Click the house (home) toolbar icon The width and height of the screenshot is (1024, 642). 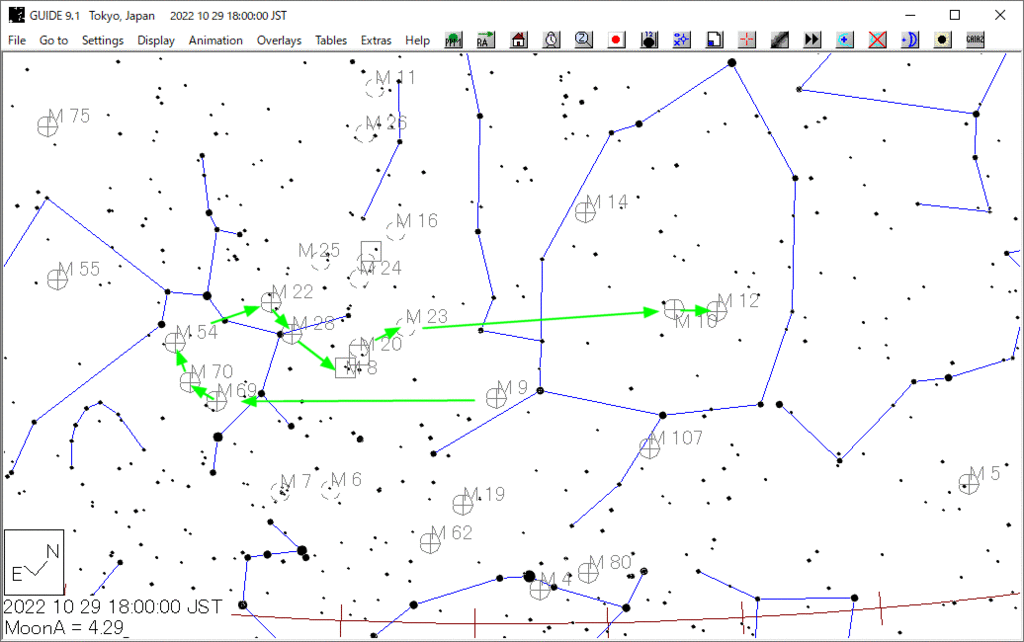(519, 40)
